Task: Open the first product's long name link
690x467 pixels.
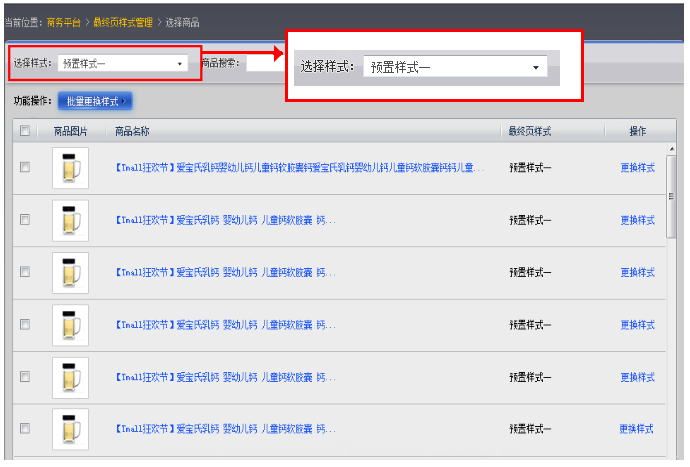Action: tap(300, 168)
